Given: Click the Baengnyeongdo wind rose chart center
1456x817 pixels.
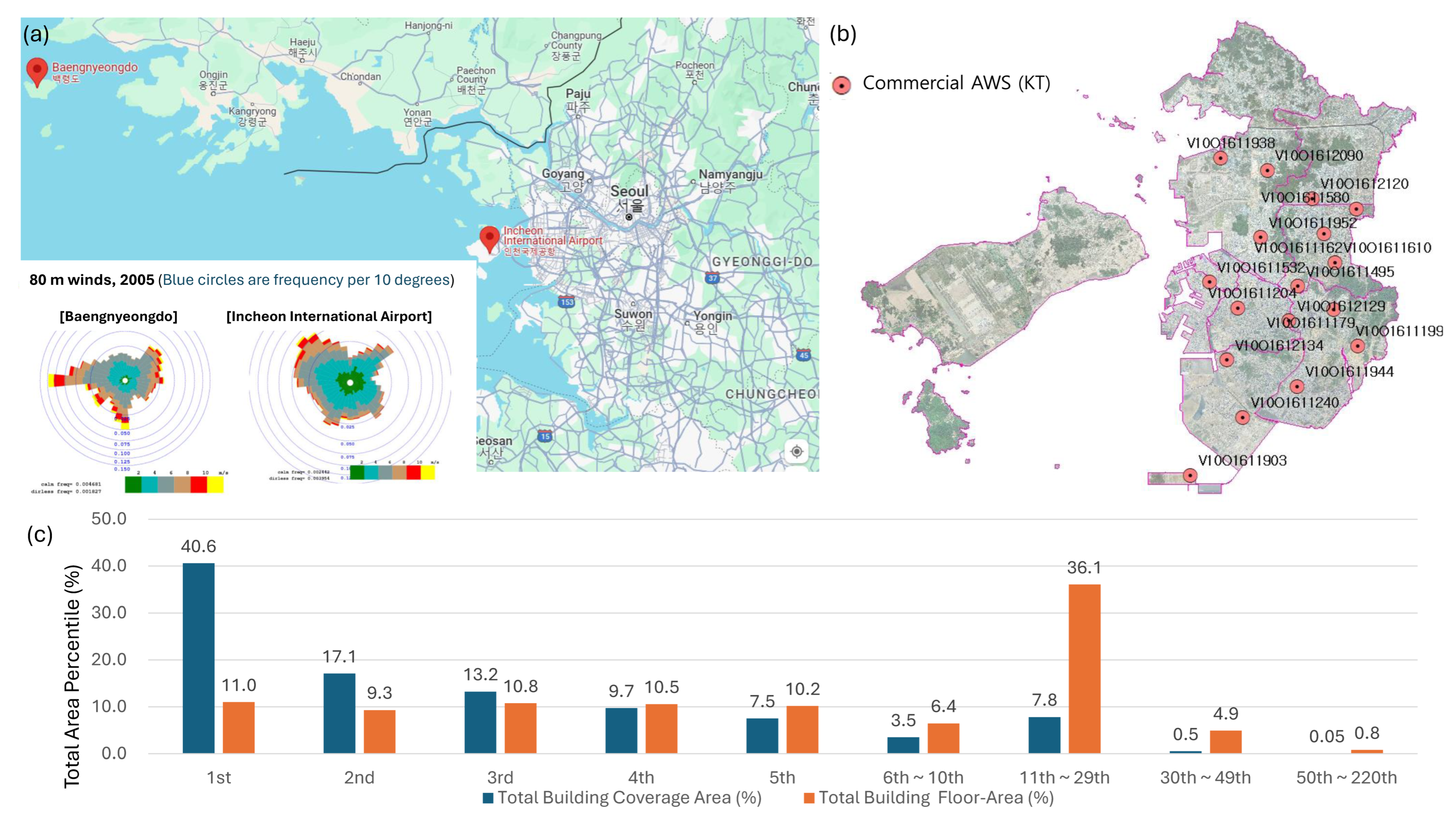Looking at the screenshot, I should point(125,381).
